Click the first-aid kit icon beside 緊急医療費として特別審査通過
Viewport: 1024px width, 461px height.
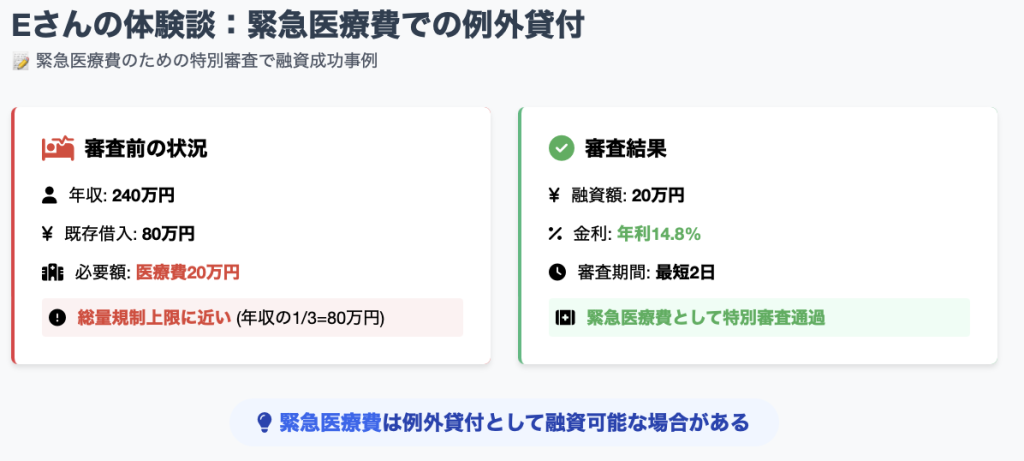click(565, 318)
